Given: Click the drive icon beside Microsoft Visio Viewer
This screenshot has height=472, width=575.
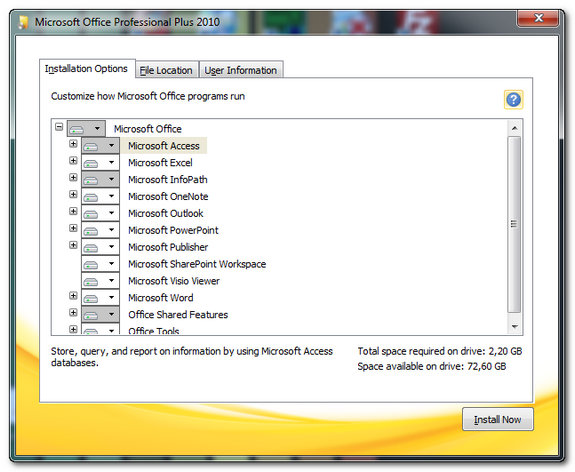Looking at the screenshot, I should click(x=91, y=281).
